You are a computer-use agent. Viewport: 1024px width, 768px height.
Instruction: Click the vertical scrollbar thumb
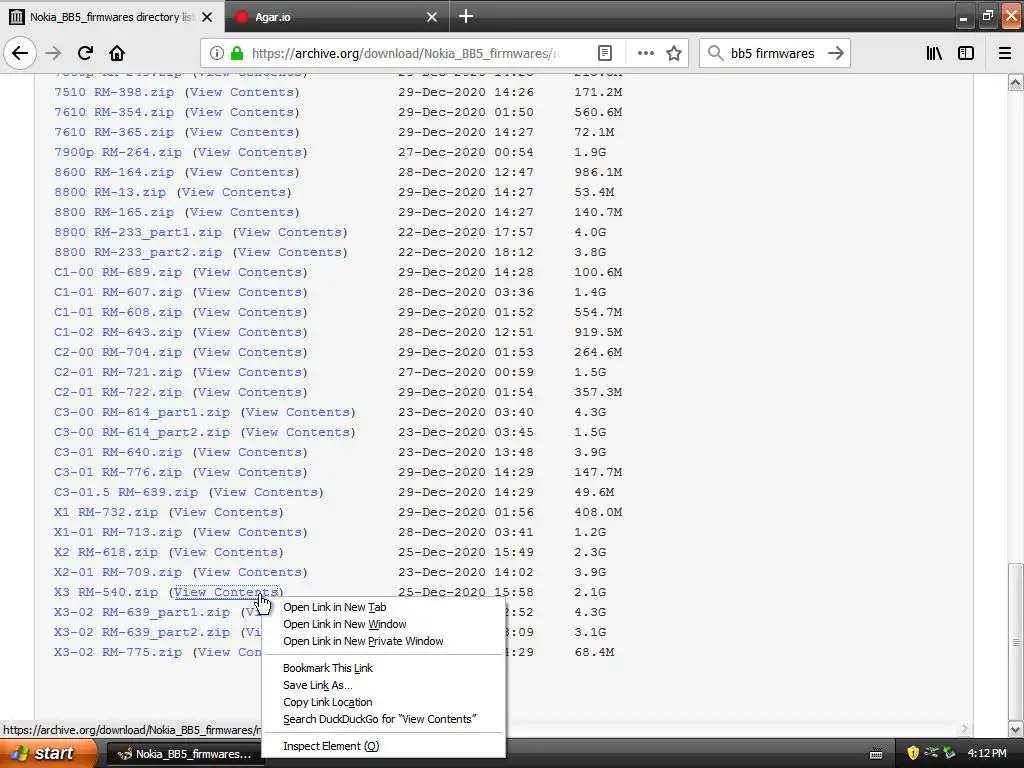point(1016,641)
